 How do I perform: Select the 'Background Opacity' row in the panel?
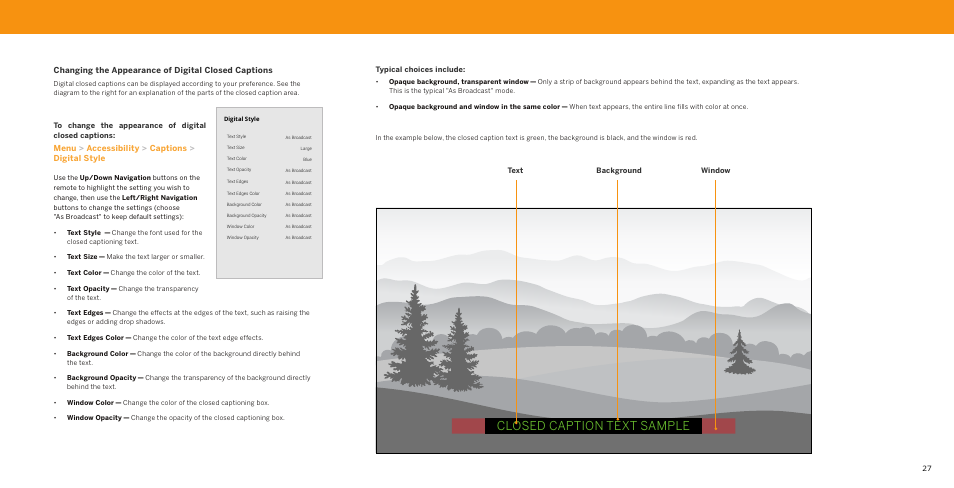(269, 215)
